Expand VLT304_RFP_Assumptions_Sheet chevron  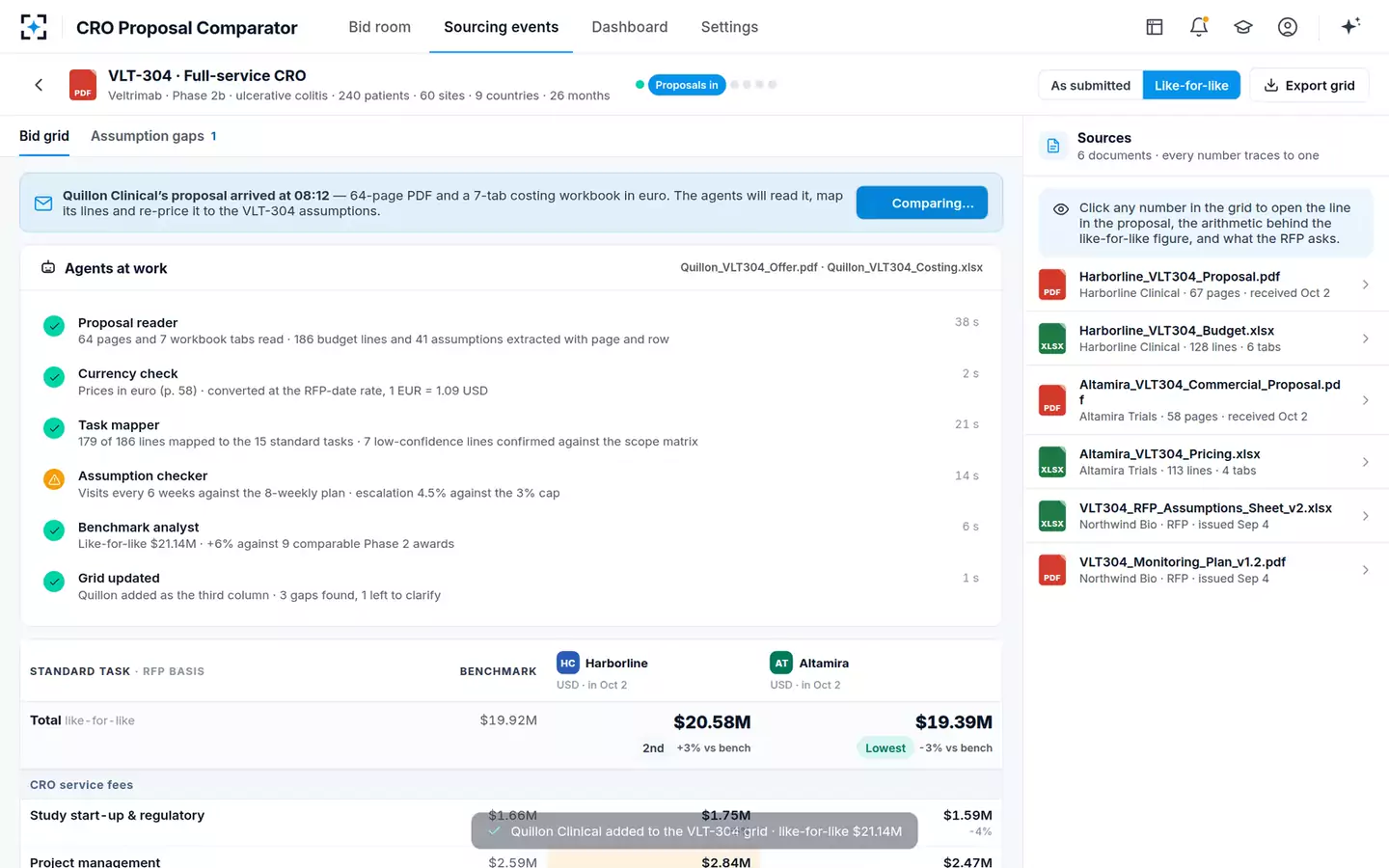(1365, 516)
